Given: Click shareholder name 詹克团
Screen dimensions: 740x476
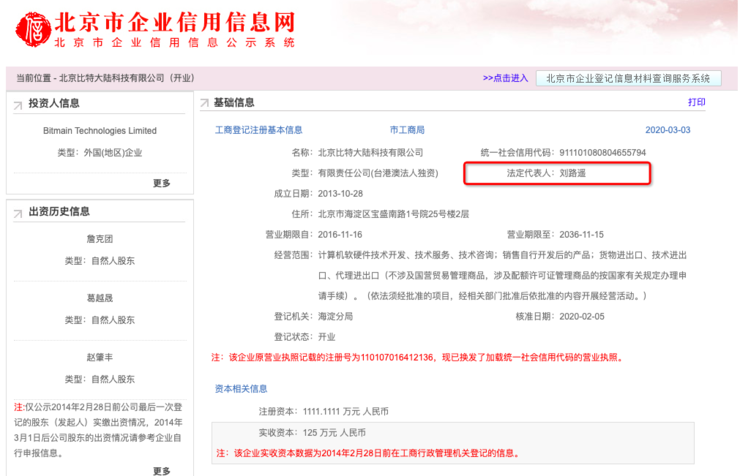Looking at the screenshot, I should (100, 239).
